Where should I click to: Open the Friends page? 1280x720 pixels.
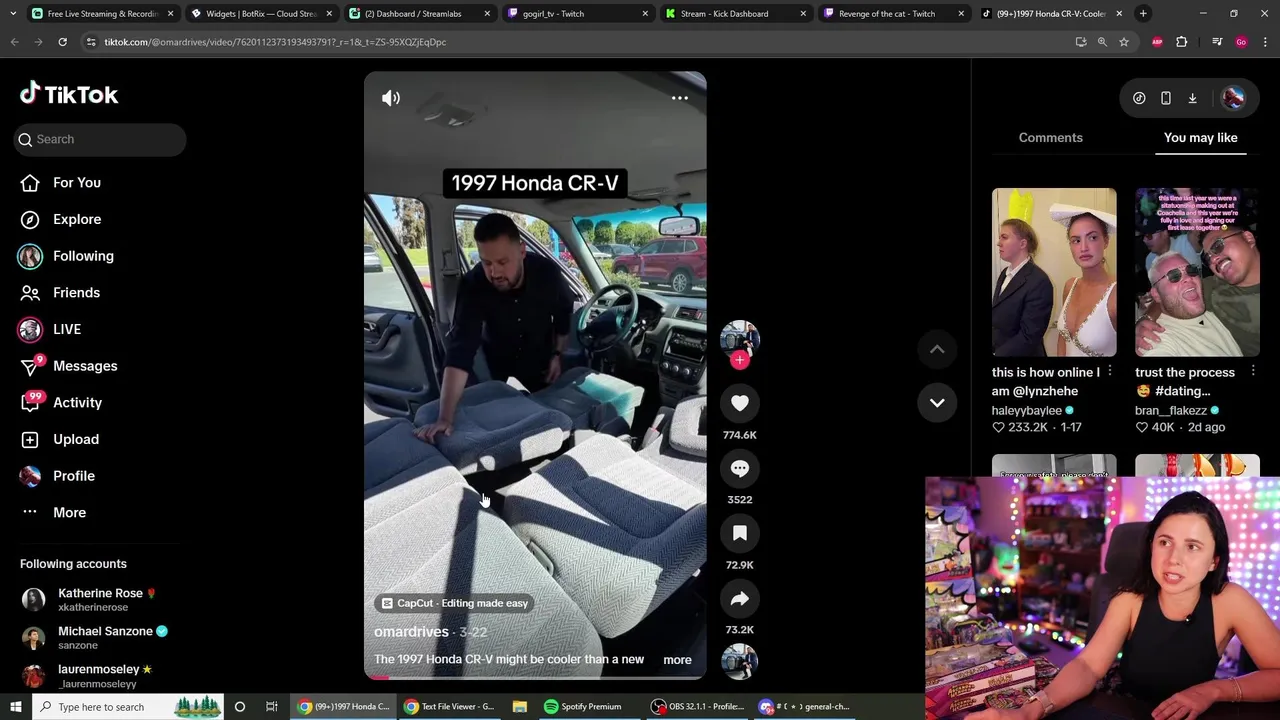click(76, 292)
